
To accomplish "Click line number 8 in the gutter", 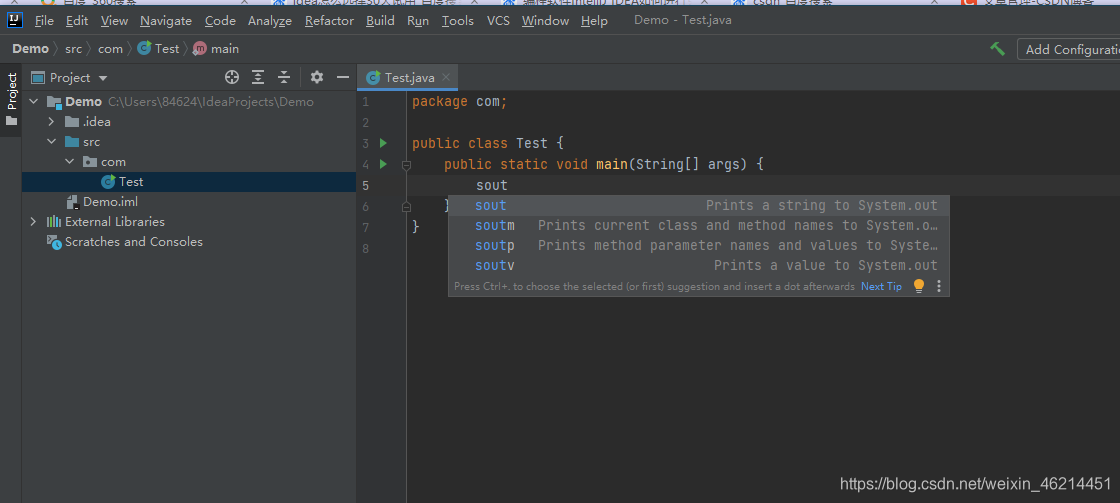I will click(x=366, y=249).
